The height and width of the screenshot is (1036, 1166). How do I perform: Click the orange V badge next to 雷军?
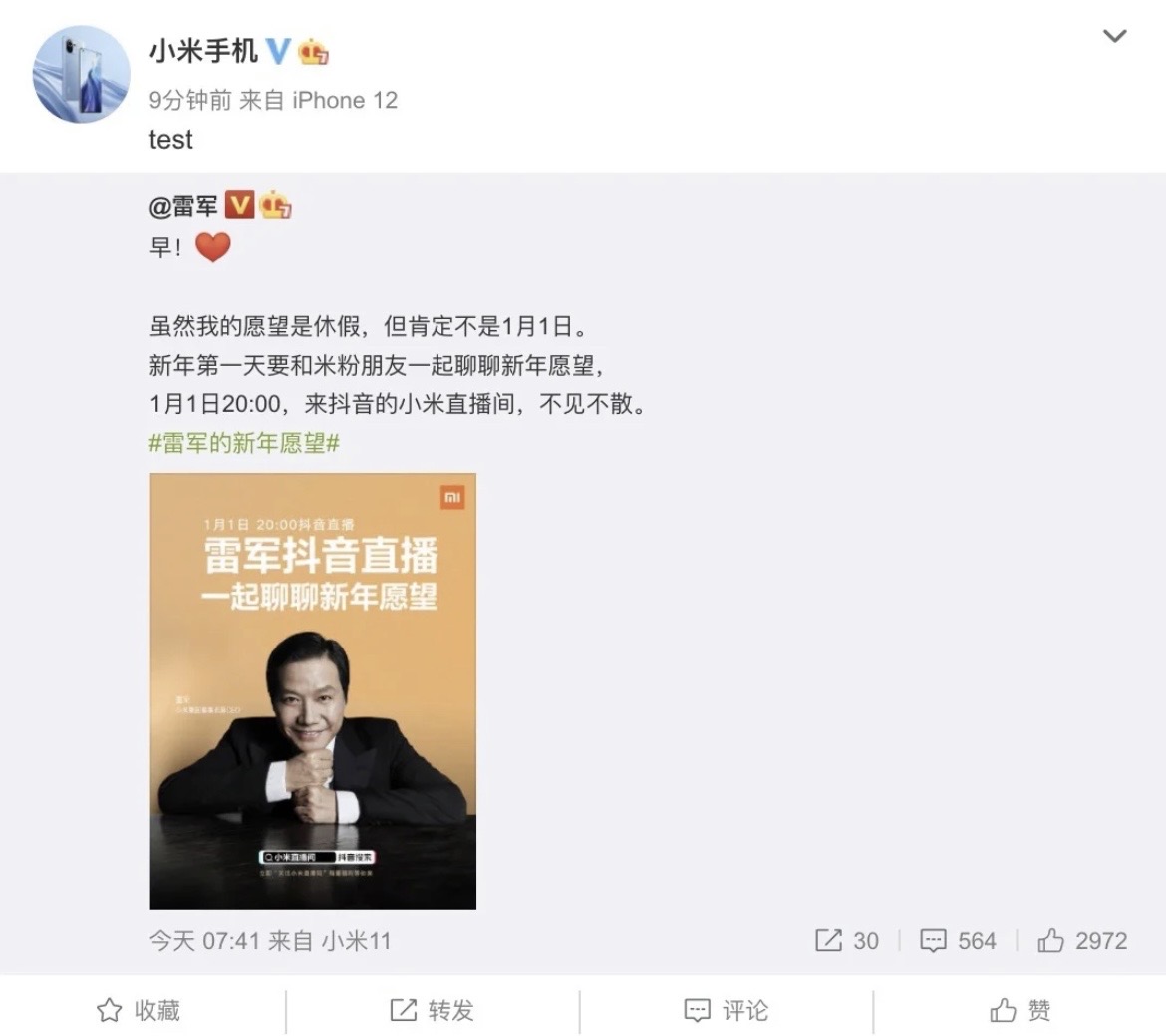[x=239, y=204]
